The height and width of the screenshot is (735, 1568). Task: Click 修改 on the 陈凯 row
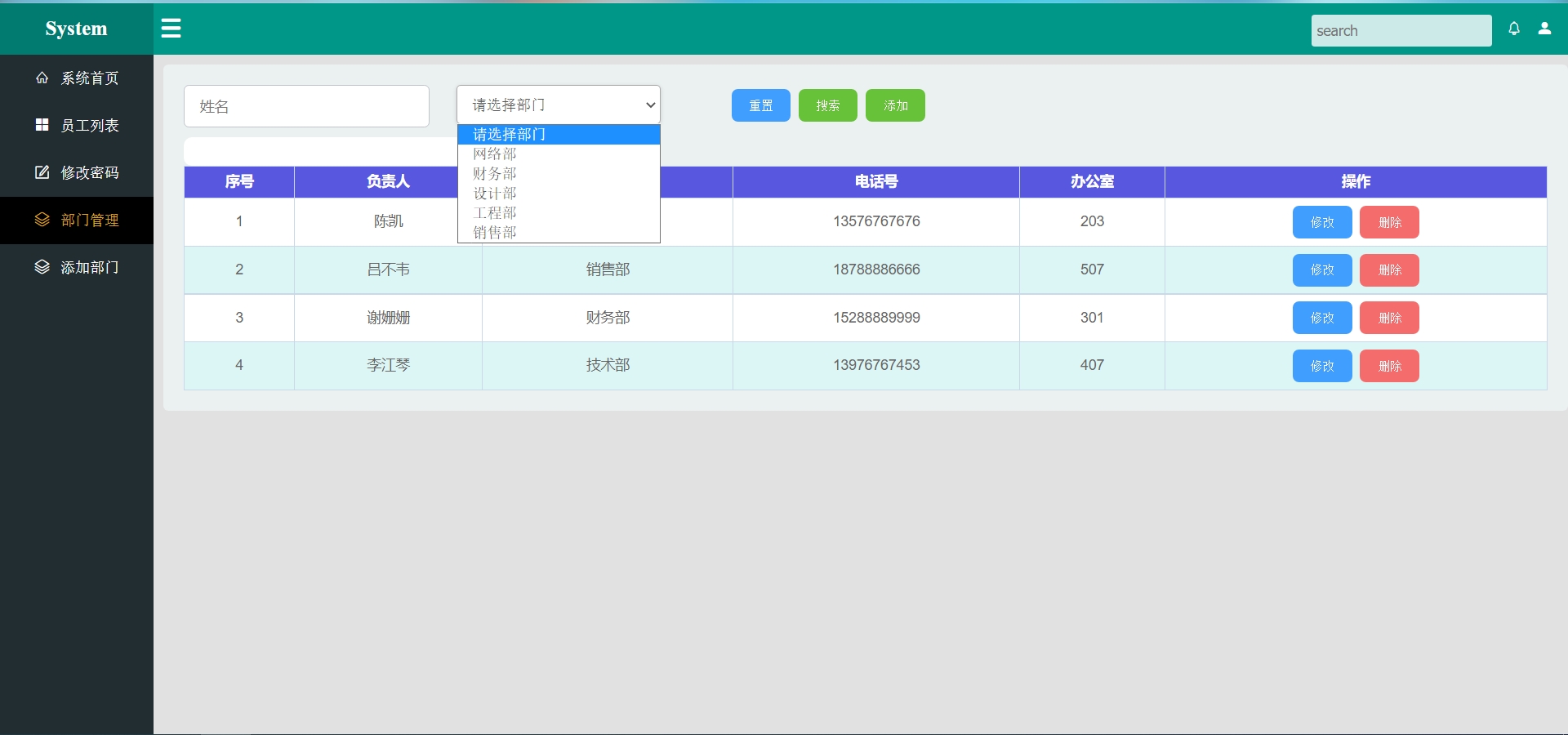coord(1321,222)
